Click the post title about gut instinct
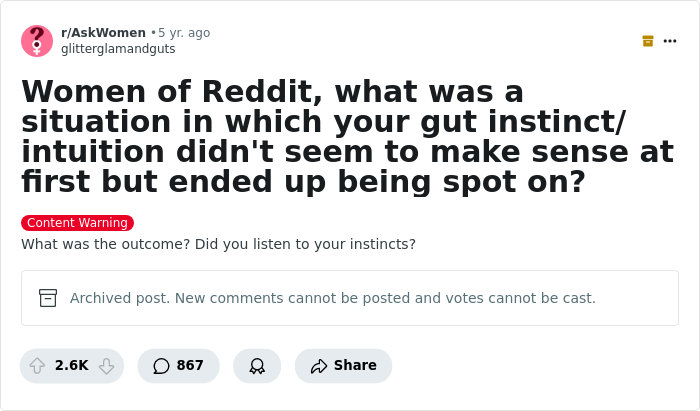The image size is (700, 411). coord(340,136)
